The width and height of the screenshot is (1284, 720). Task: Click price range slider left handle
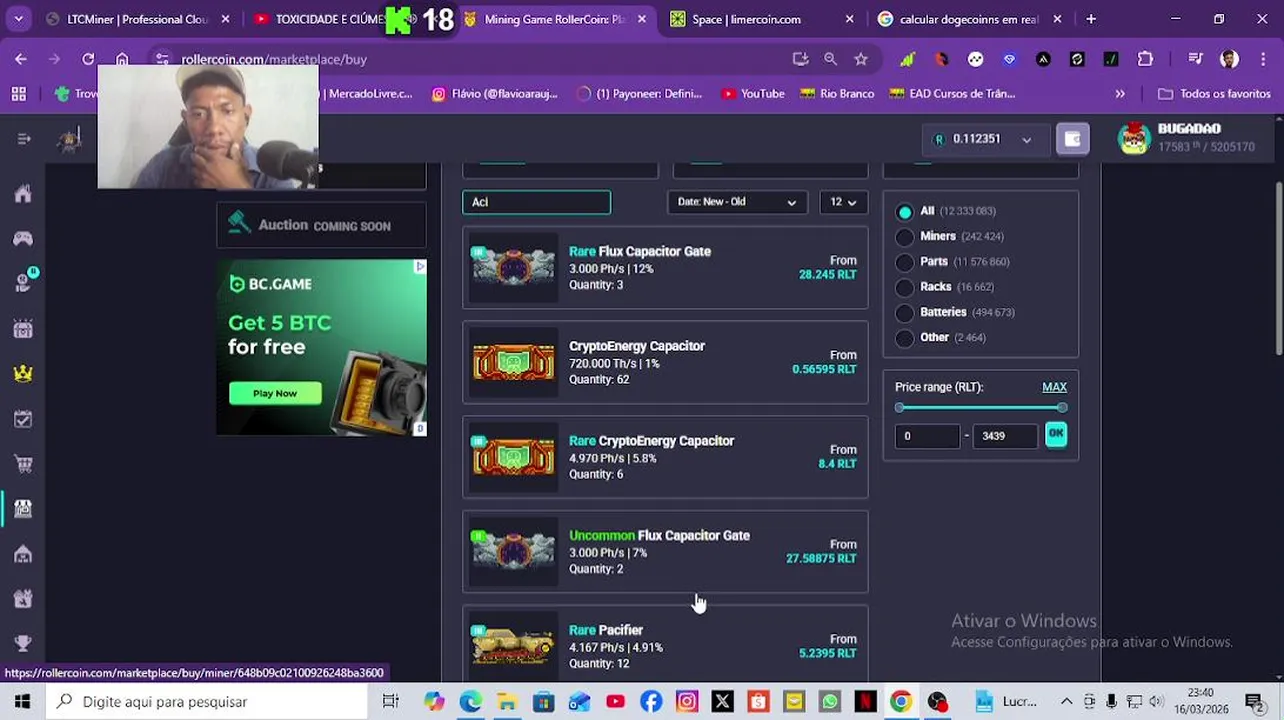pyautogui.click(x=900, y=408)
